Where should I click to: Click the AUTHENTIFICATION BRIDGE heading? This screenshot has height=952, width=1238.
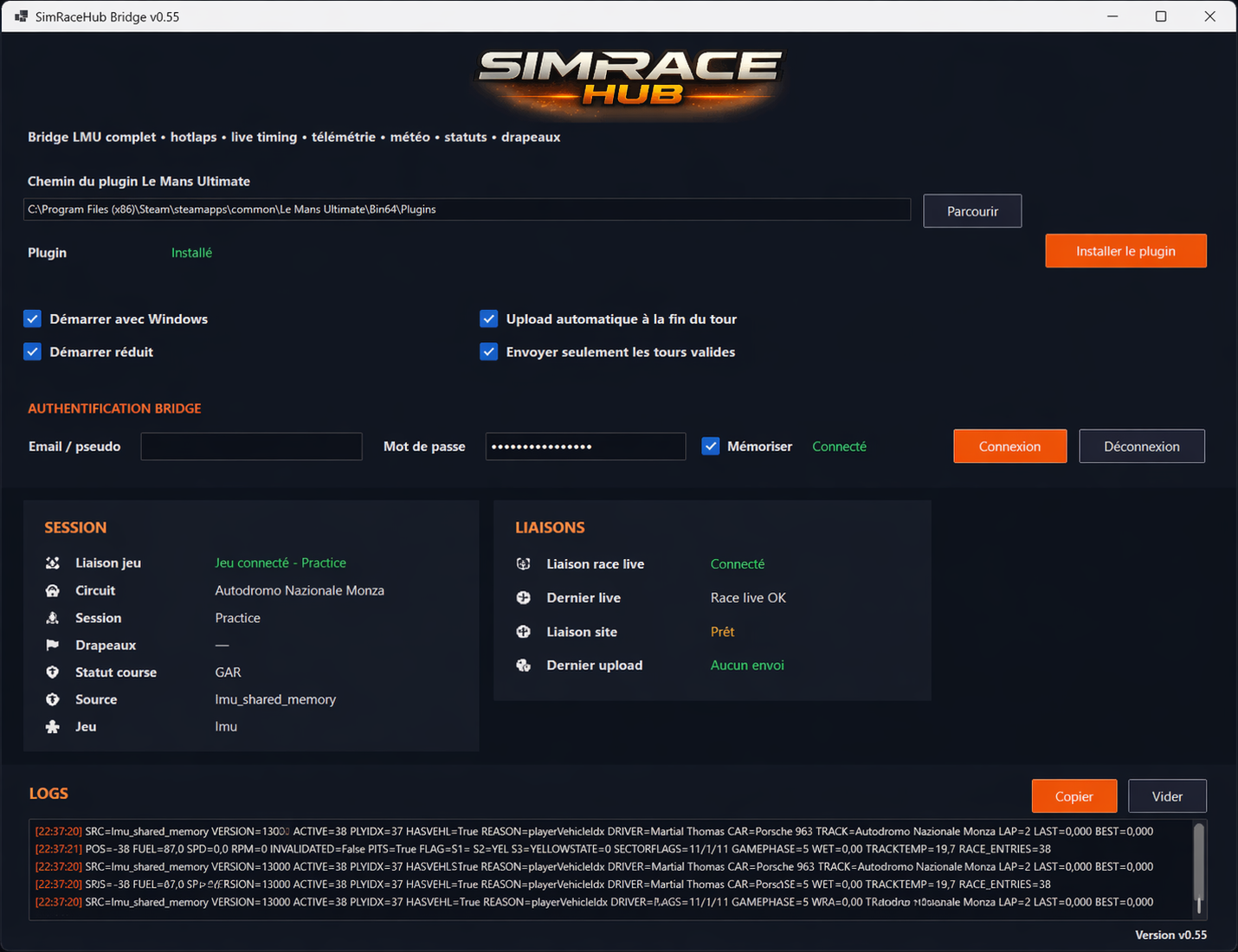tap(114, 408)
